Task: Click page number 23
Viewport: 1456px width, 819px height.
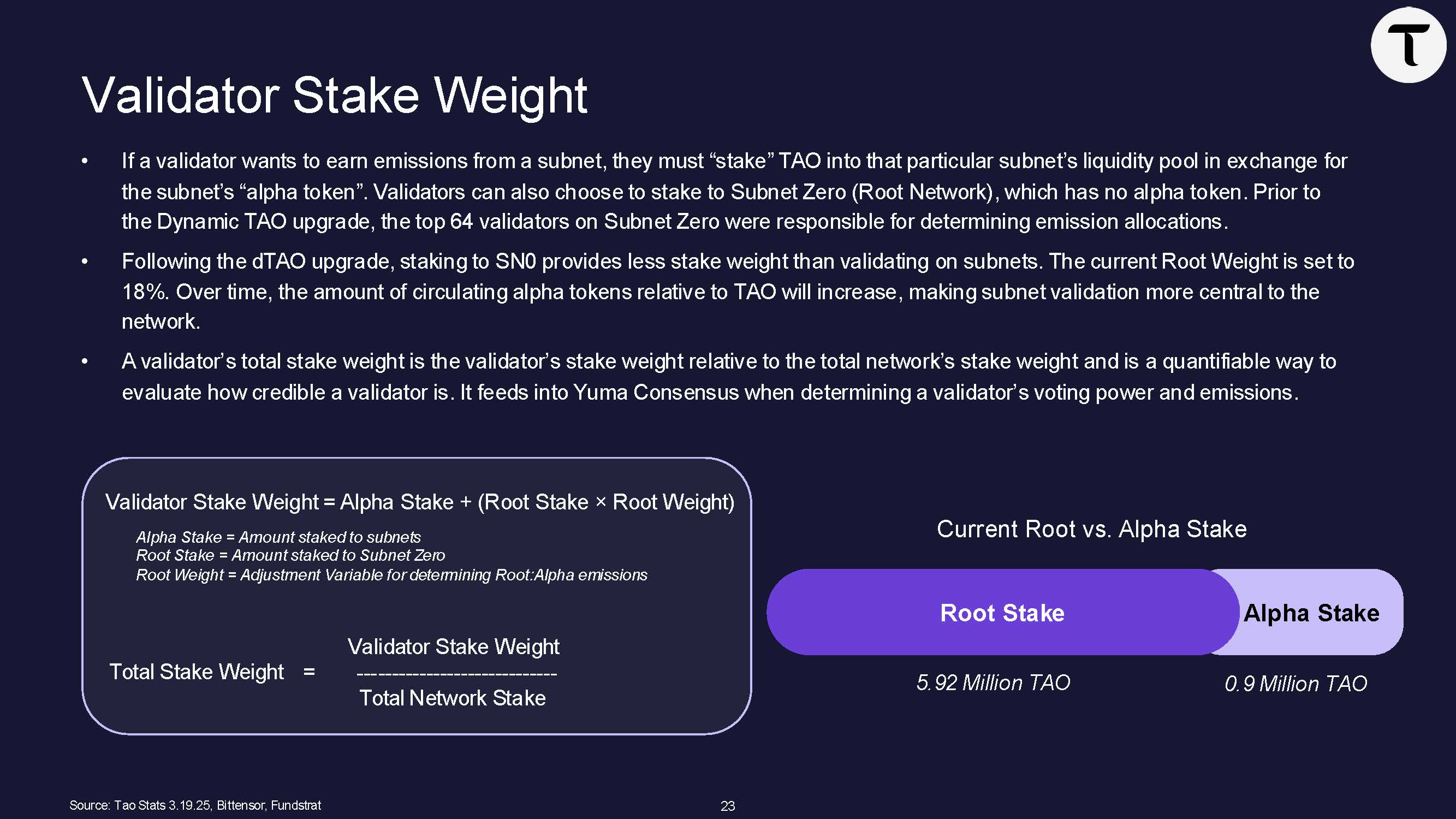Action: (727, 806)
